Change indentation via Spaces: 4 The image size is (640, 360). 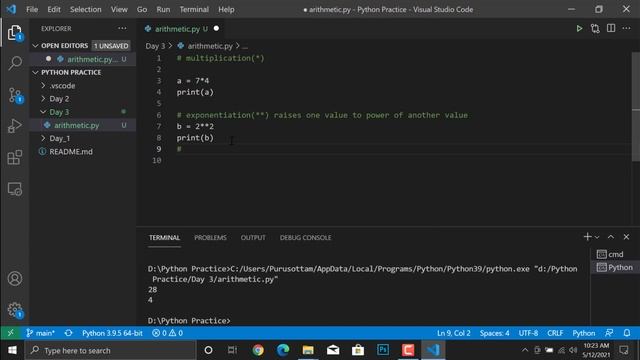(494, 333)
